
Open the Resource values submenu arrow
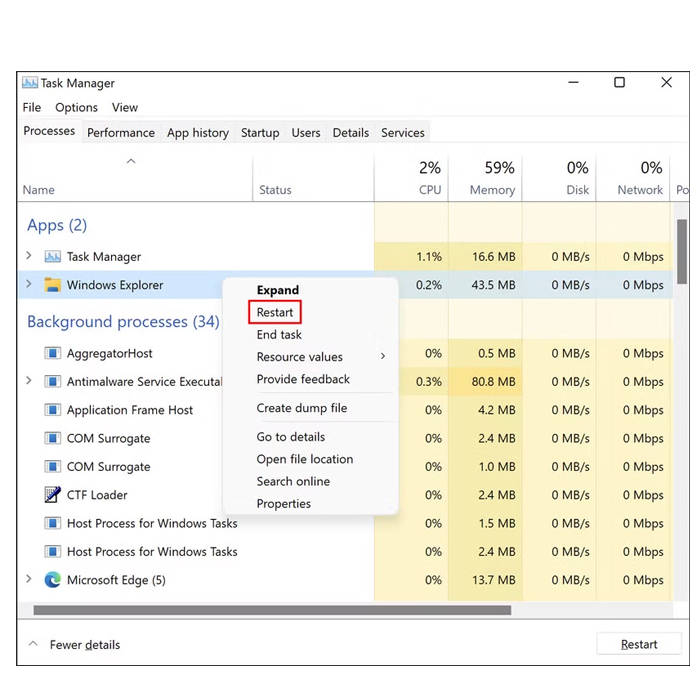(383, 356)
